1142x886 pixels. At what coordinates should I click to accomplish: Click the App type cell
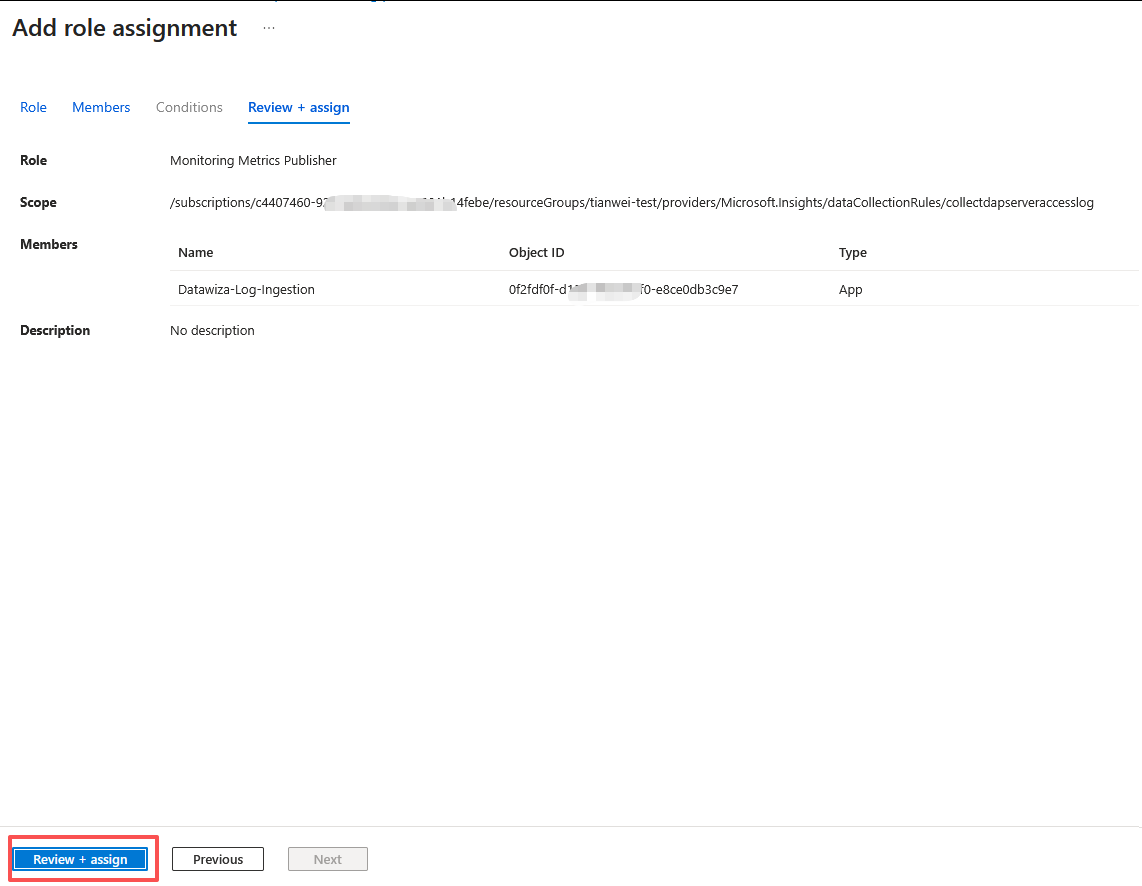point(850,290)
